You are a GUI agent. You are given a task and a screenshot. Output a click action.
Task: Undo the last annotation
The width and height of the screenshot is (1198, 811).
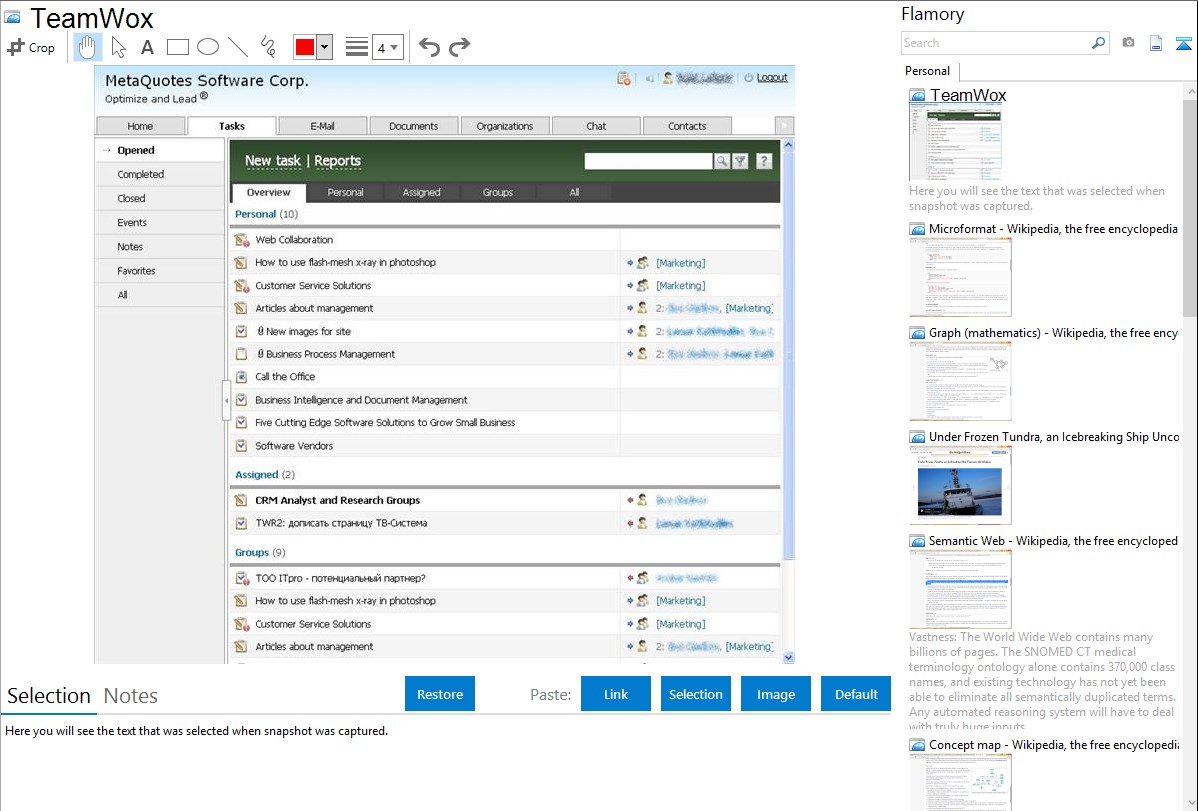pos(429,47)
